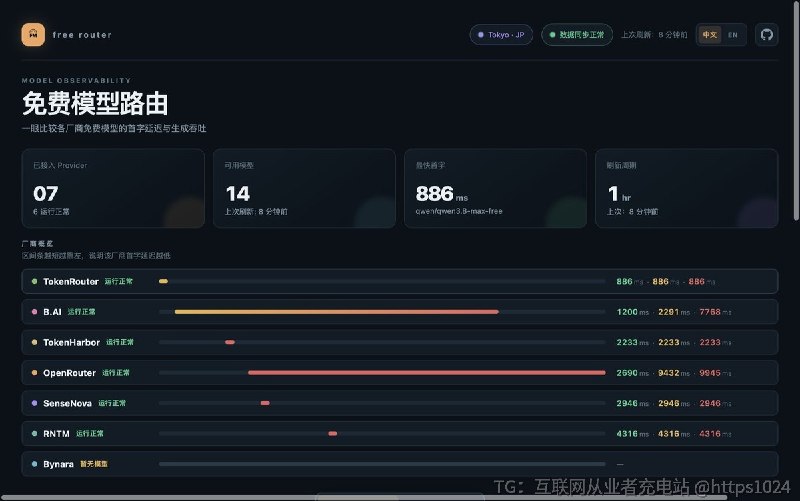Click the 运行正常 tag beside TokenRouter
The height and width of the screenshot is (501, 800).
(x=118, y=281)
